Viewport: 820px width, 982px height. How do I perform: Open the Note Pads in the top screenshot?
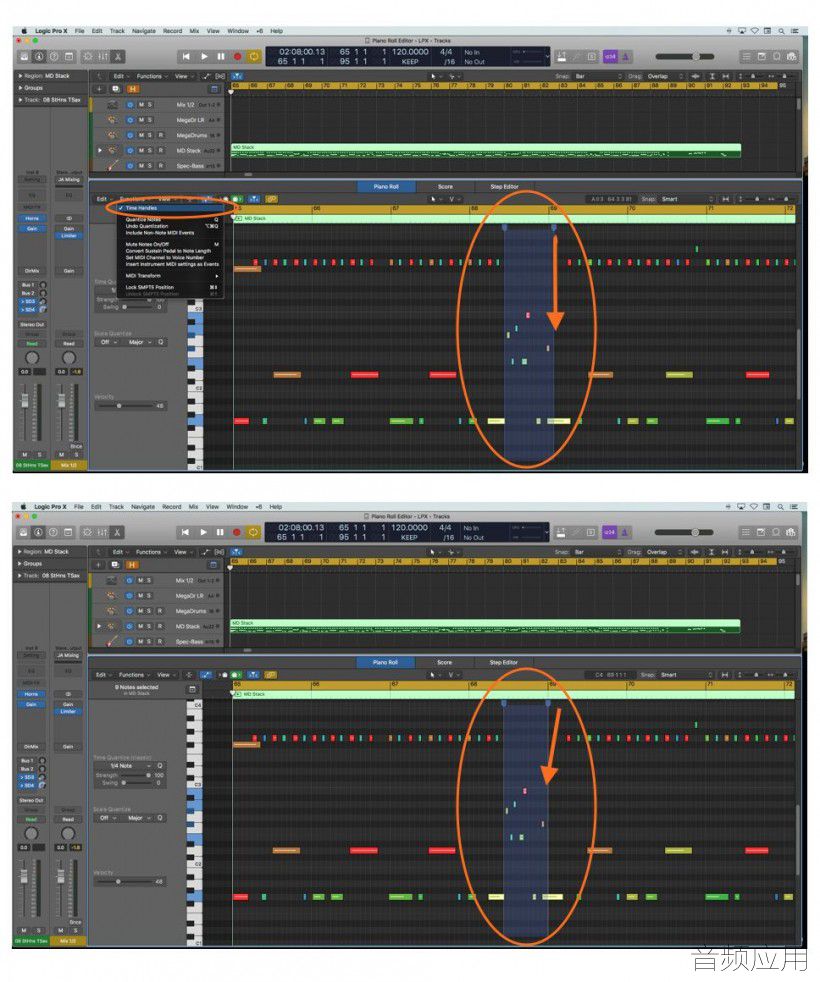tap(762, 56)
